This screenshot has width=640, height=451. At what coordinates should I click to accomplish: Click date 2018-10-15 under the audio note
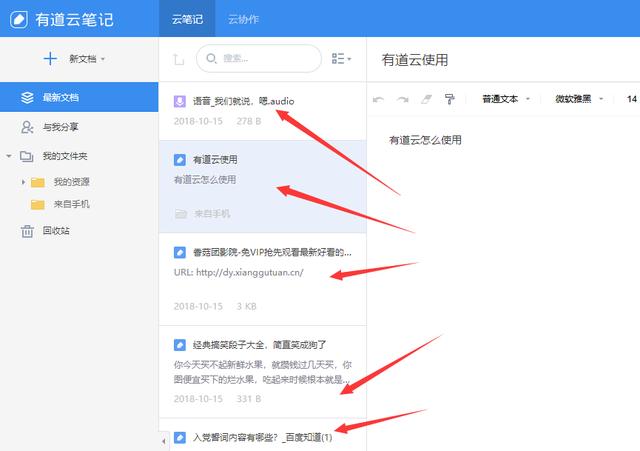click(x=198, y=121)
